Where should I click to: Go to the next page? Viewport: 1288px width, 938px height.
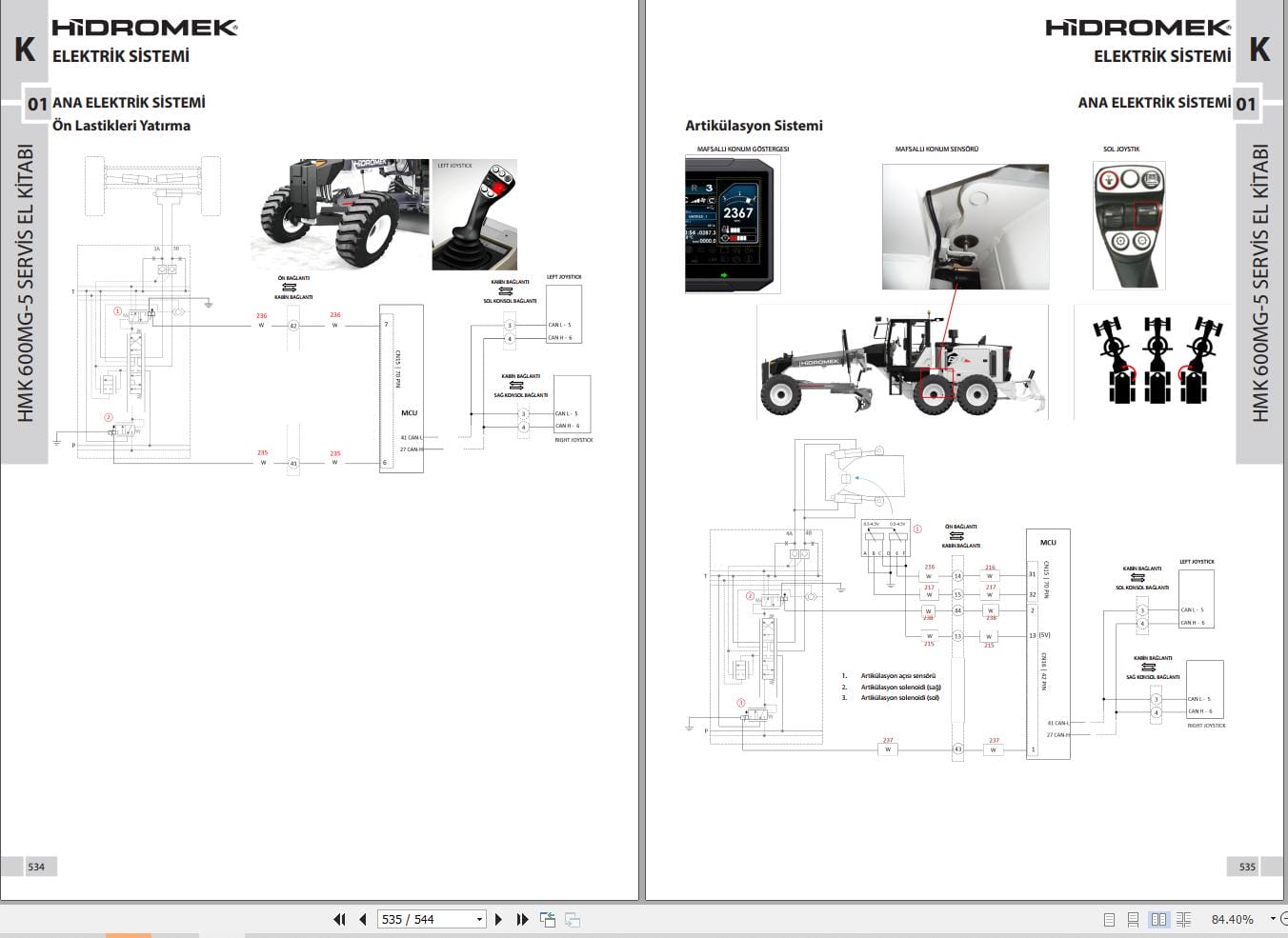[498, 919]
